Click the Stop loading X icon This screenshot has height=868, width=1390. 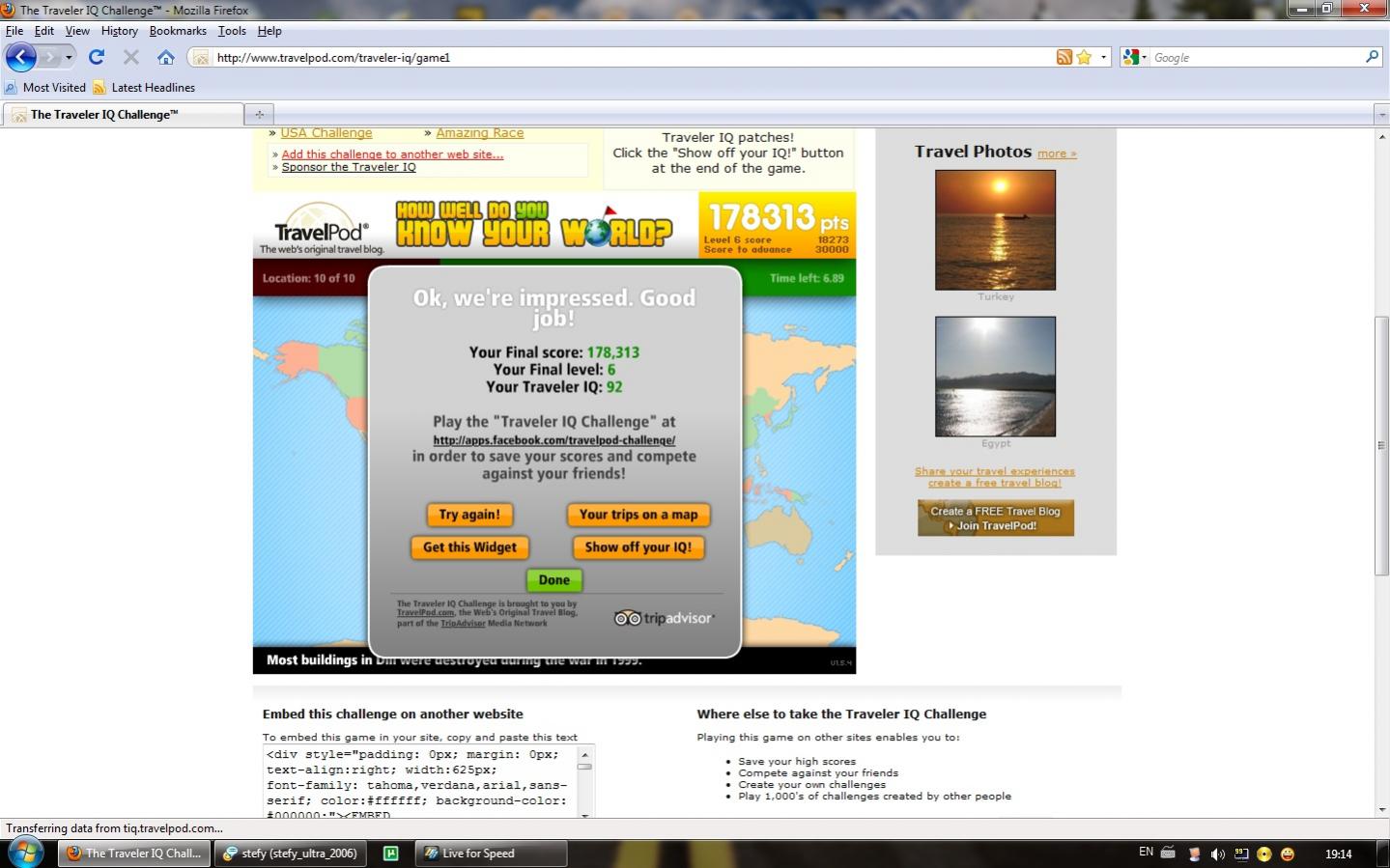point(131,57)
